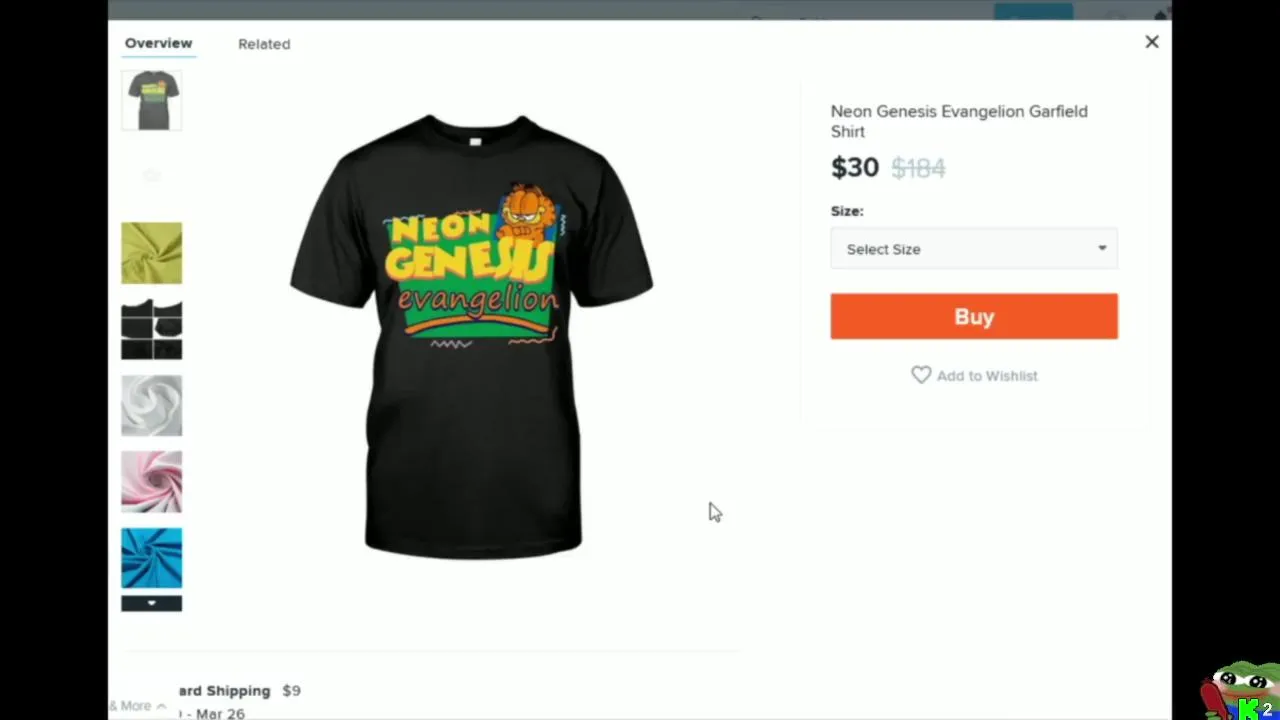Viewport: 1280px width, 720px height.
Task: Click the main Garfield shirt image
Action: [472, 335]
